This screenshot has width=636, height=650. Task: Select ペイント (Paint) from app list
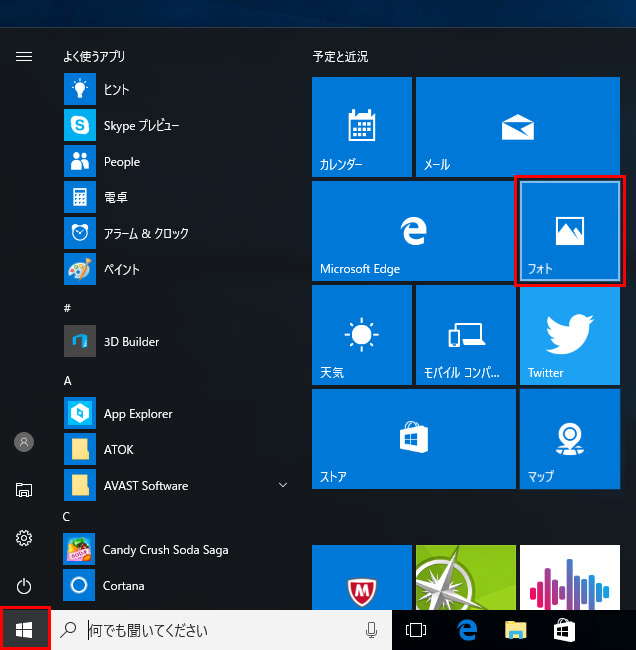(x=120, y=270)
